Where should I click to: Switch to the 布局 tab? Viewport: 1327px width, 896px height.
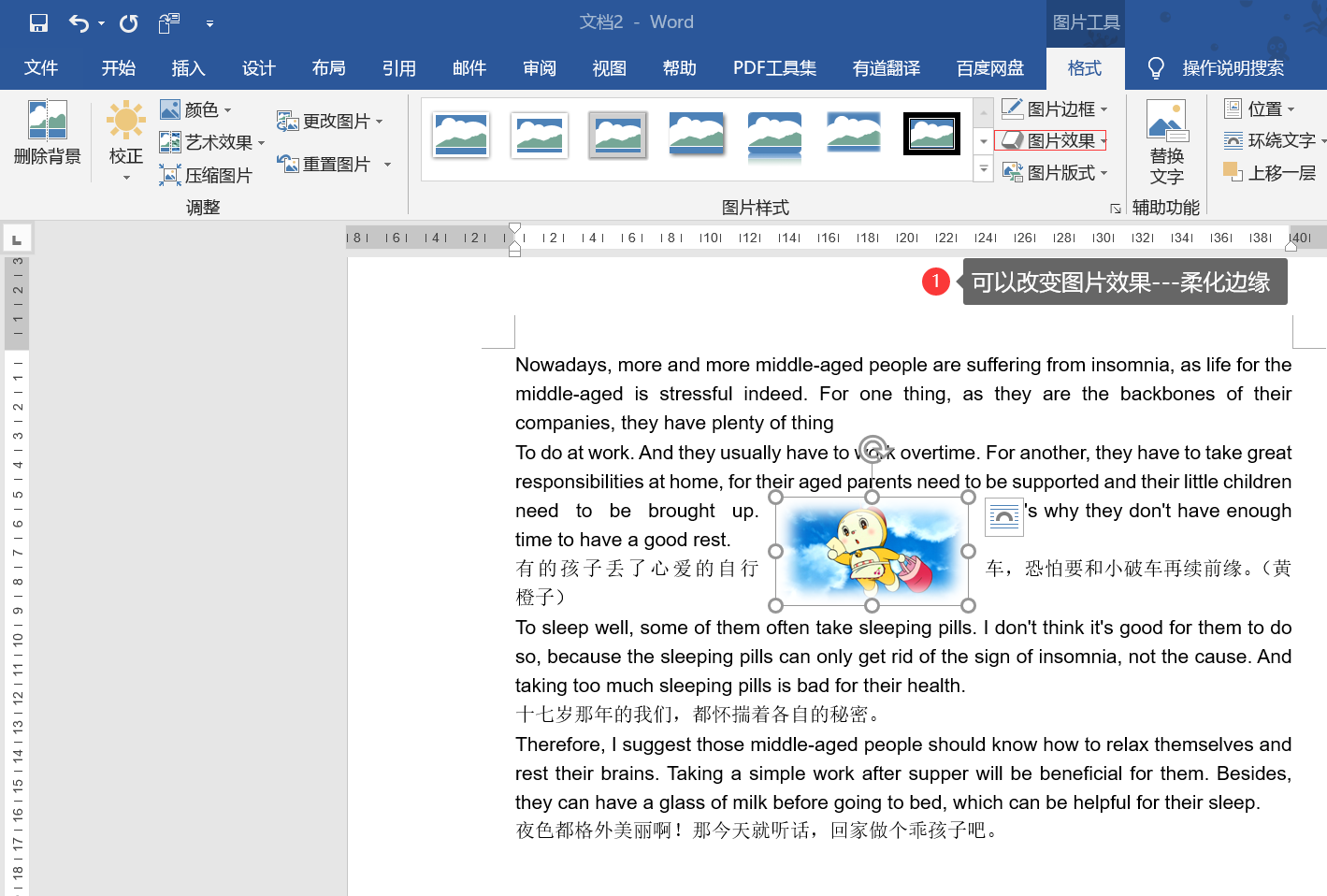329,68
